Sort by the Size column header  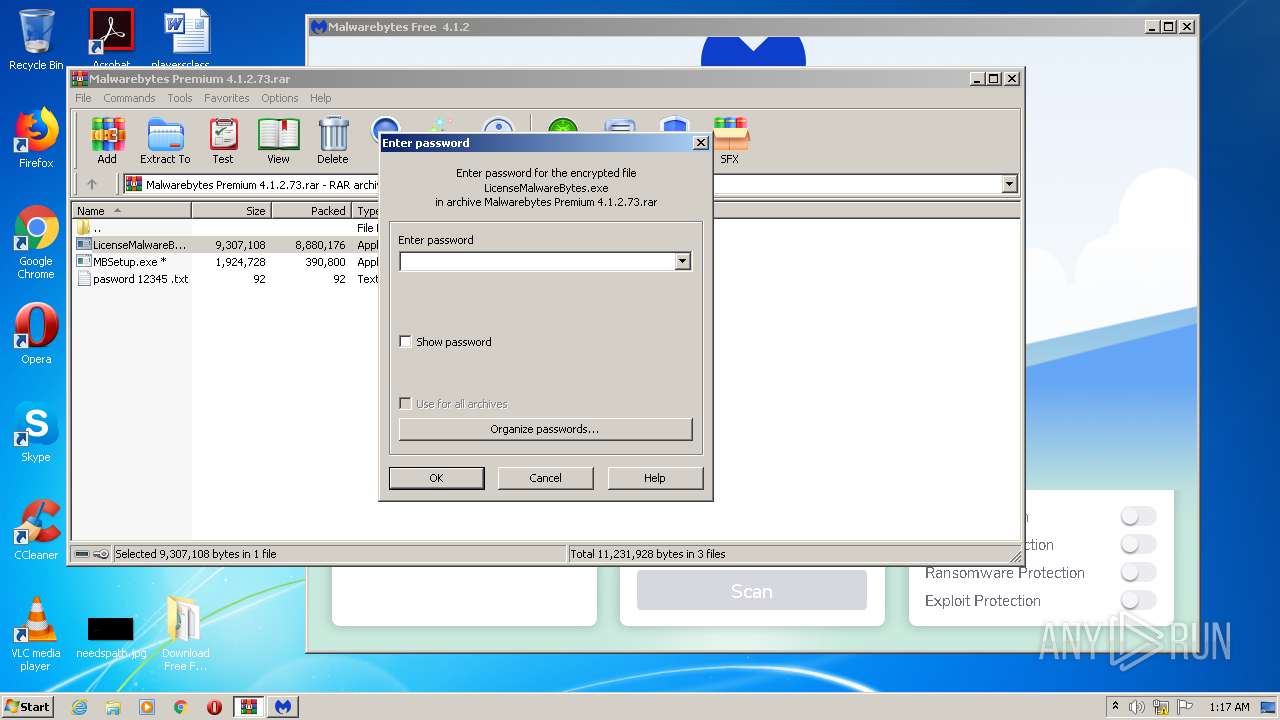pyautogui.click(x=231, y=211)
